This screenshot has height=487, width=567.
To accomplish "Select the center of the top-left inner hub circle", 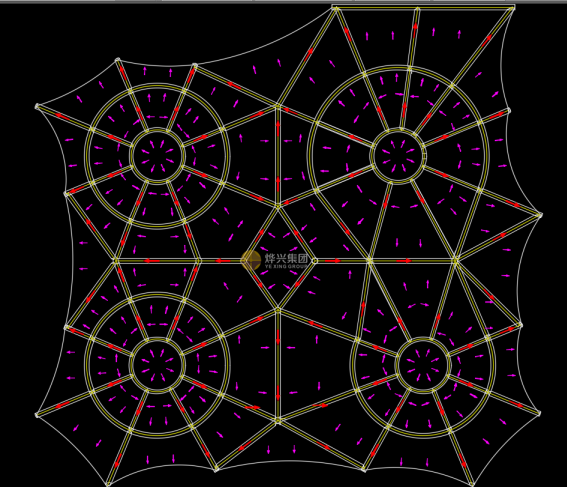I will (x=157, y=156).
